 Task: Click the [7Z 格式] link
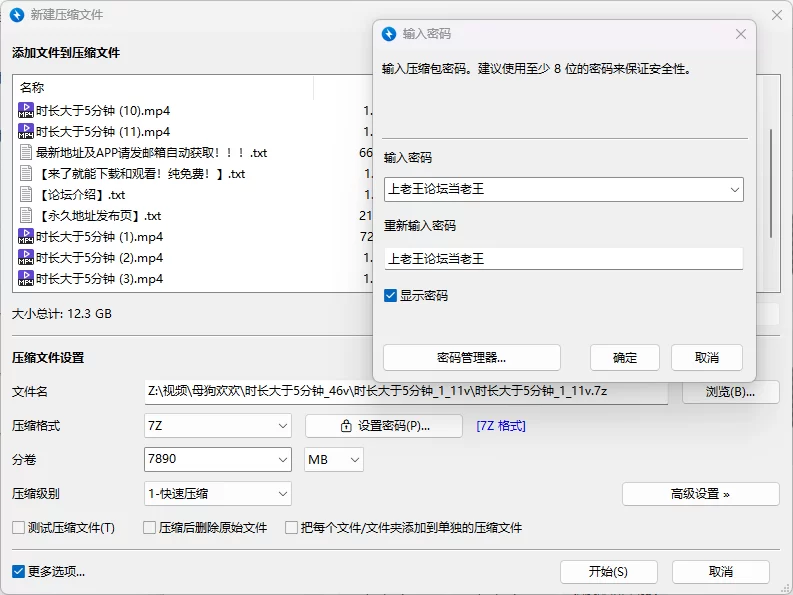coord(501,426)
